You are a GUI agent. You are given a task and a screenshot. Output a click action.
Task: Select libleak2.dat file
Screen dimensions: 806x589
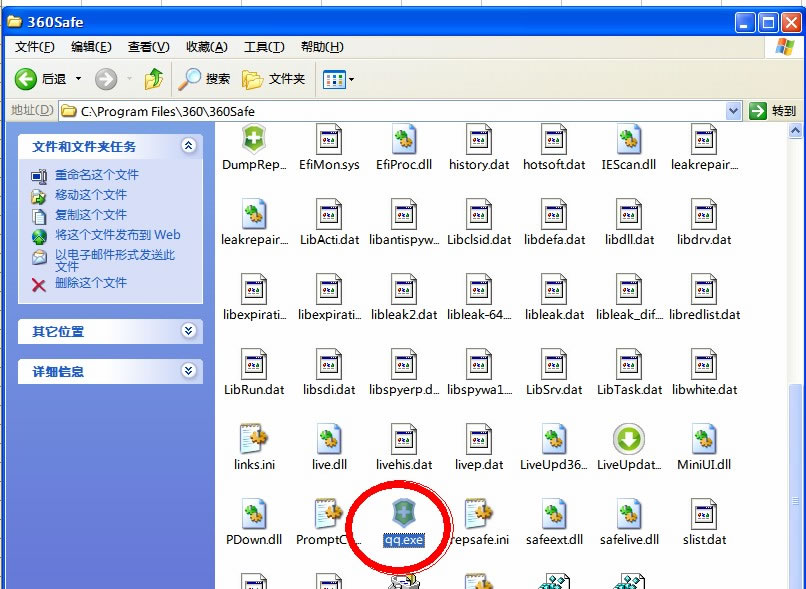click(404, 297)
